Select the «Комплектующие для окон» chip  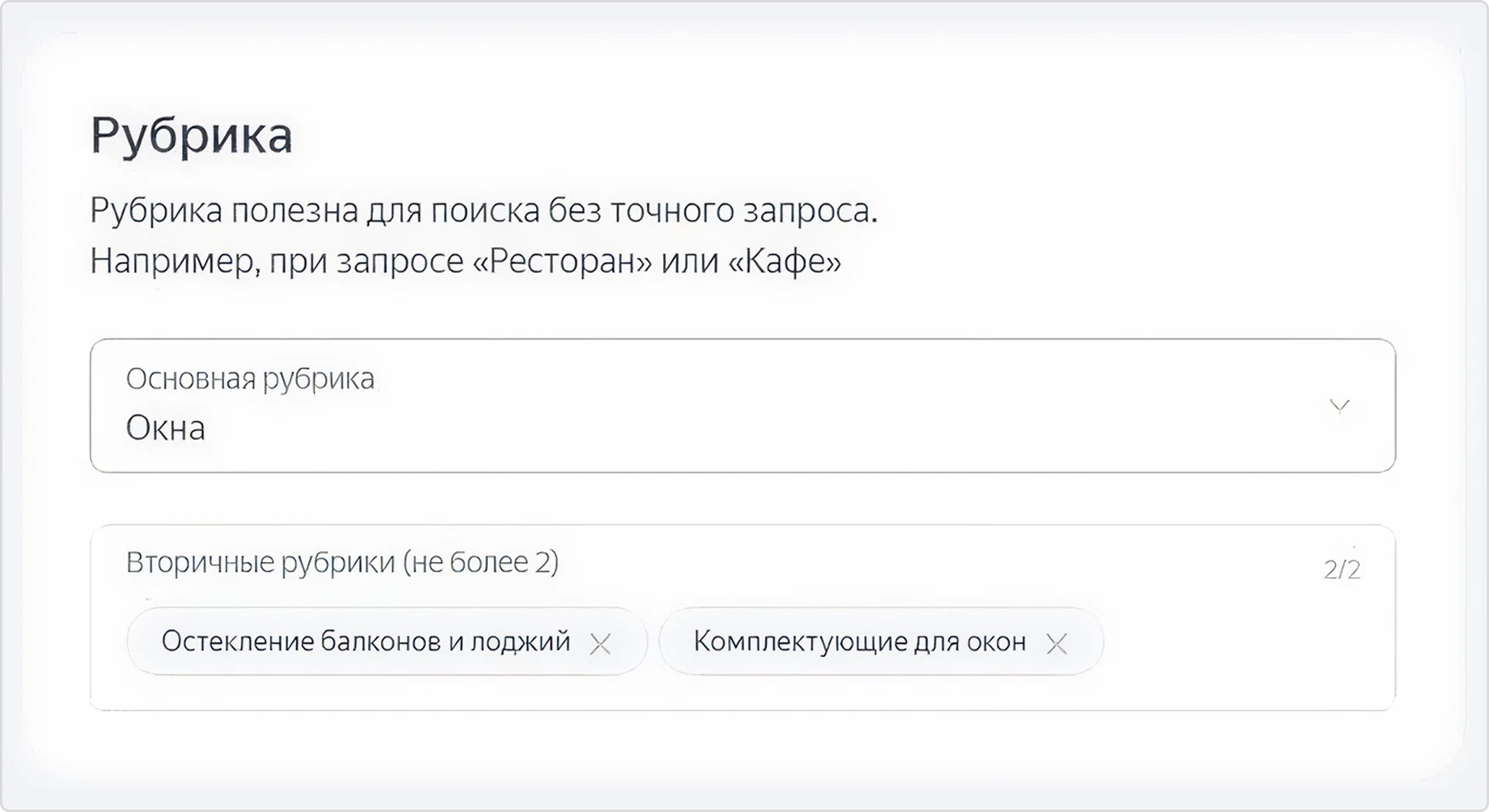(860, 642)
